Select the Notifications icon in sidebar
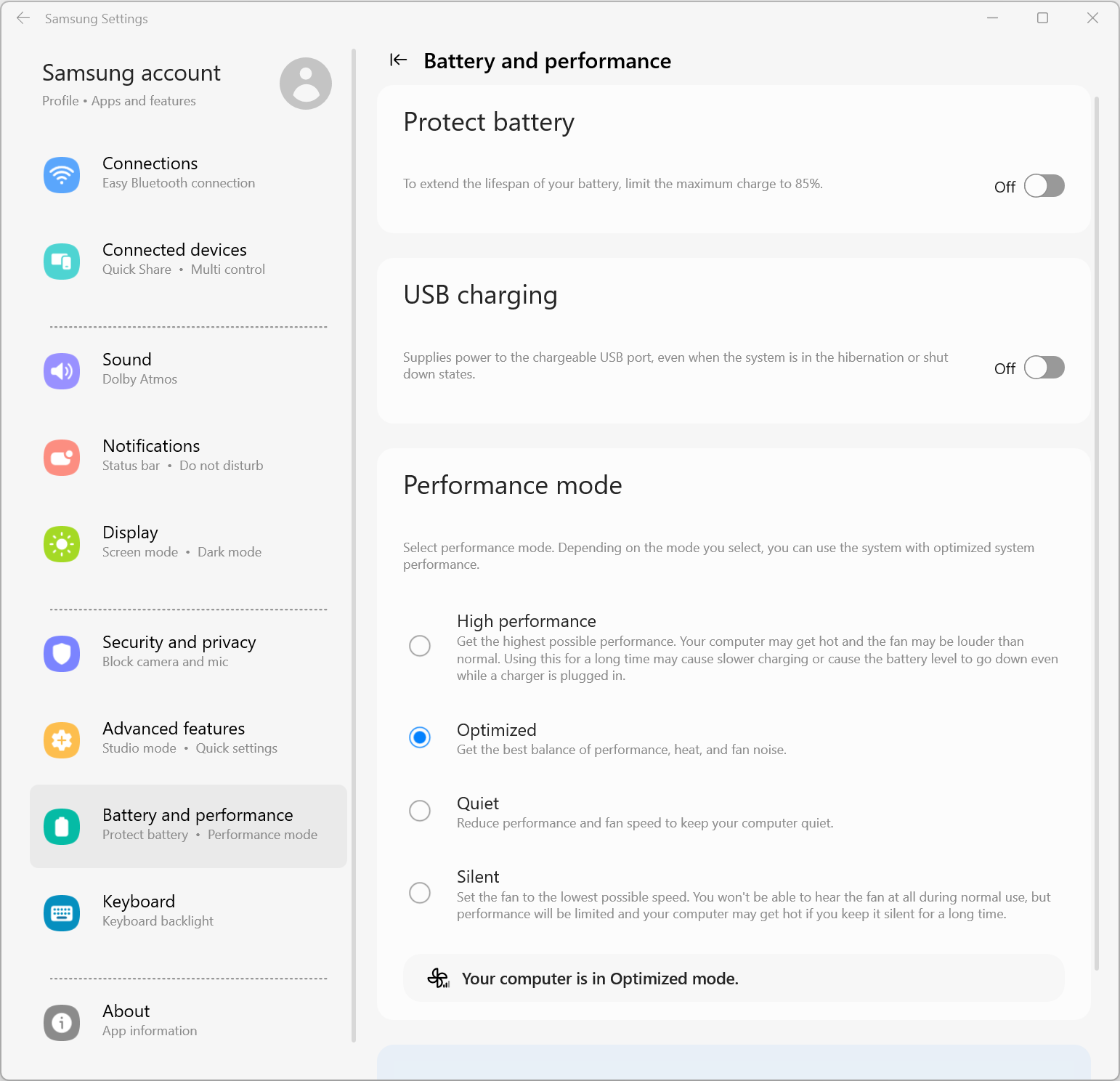This screenshot has height=1081, width=1120. [x=62, y=458]
